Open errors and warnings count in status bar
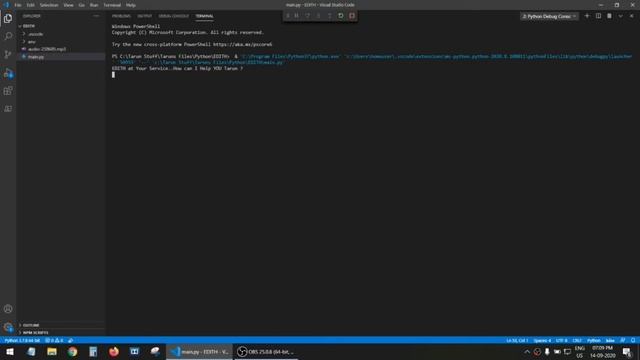The image size is (640, 360). click(54, 340)
